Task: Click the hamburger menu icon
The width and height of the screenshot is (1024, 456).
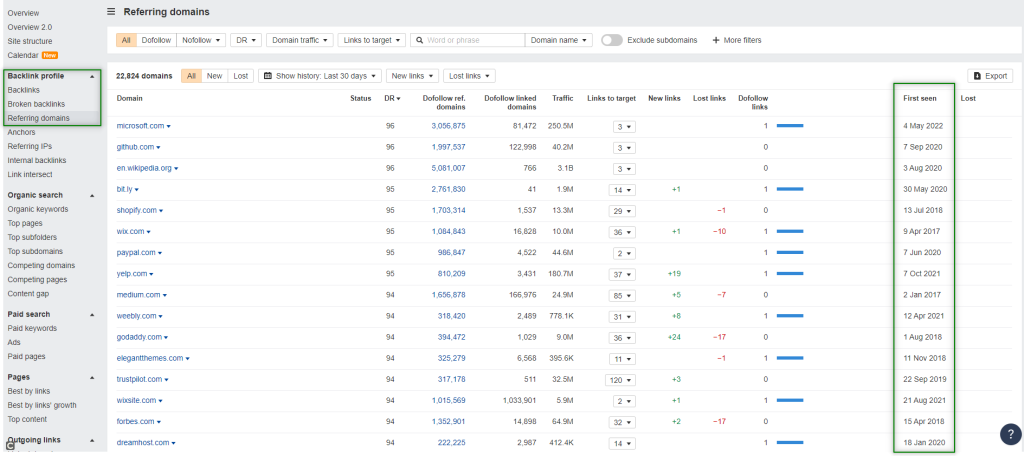Action: point(111,12)
